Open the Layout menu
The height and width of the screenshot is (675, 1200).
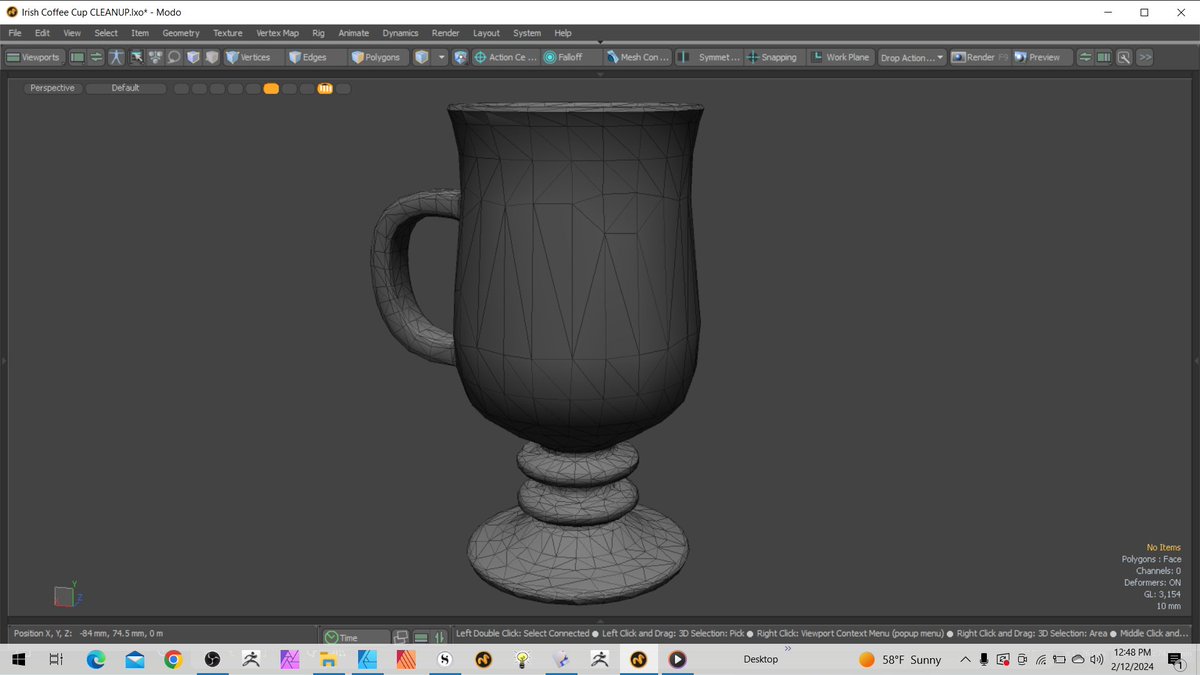[486, 33]
